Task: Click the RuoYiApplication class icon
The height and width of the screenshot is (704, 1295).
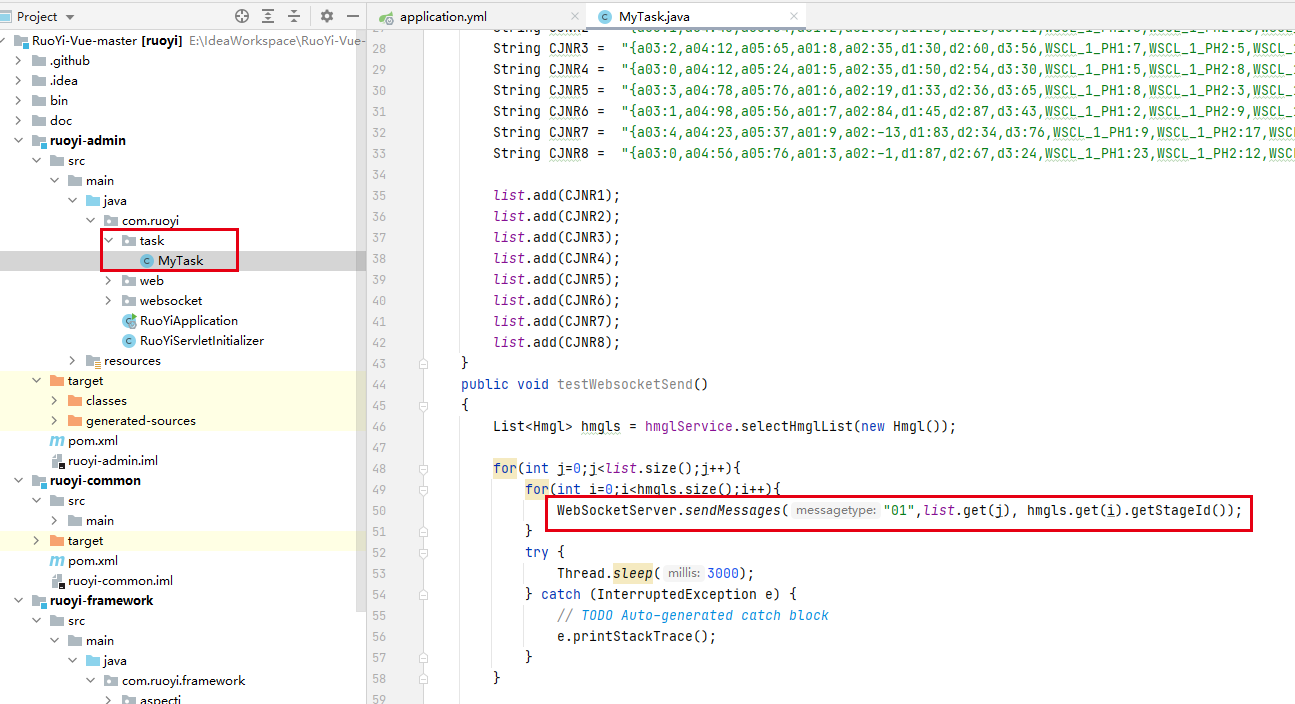Action: pyautogui.click(x=129, y=321)
